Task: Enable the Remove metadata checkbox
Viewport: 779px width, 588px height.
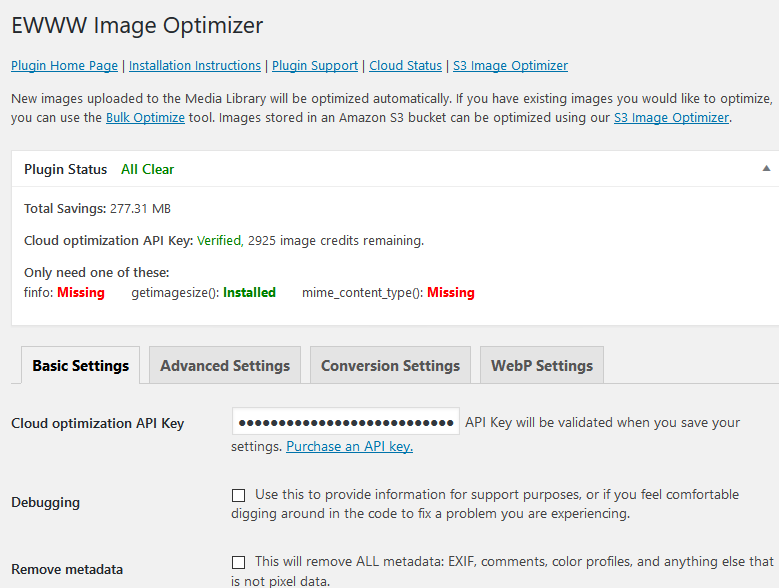Action: tap(238, 562)
